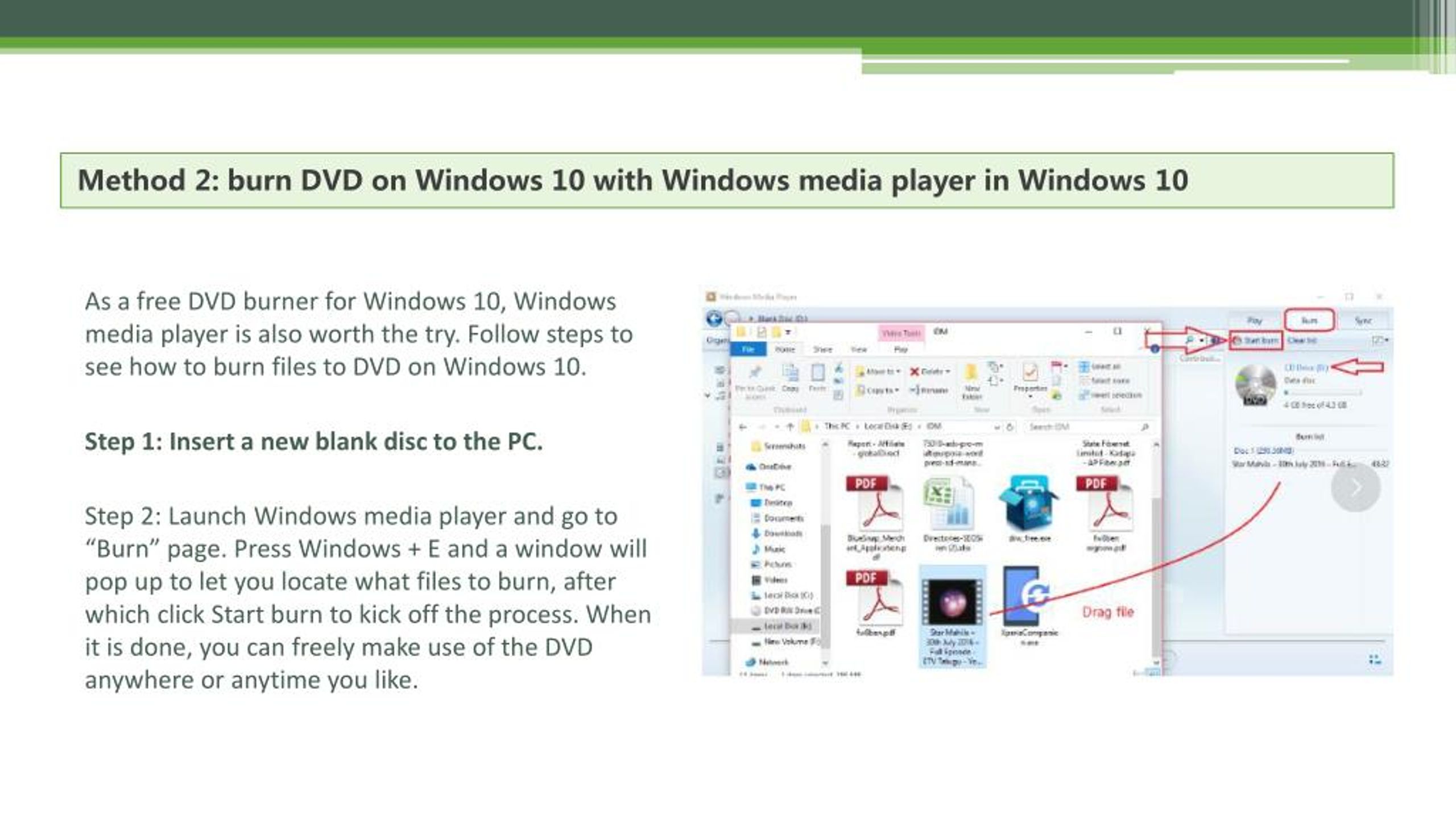Click the Search IDM field
Viewport: 1456px width, 819px height.
coord(1087,427)
